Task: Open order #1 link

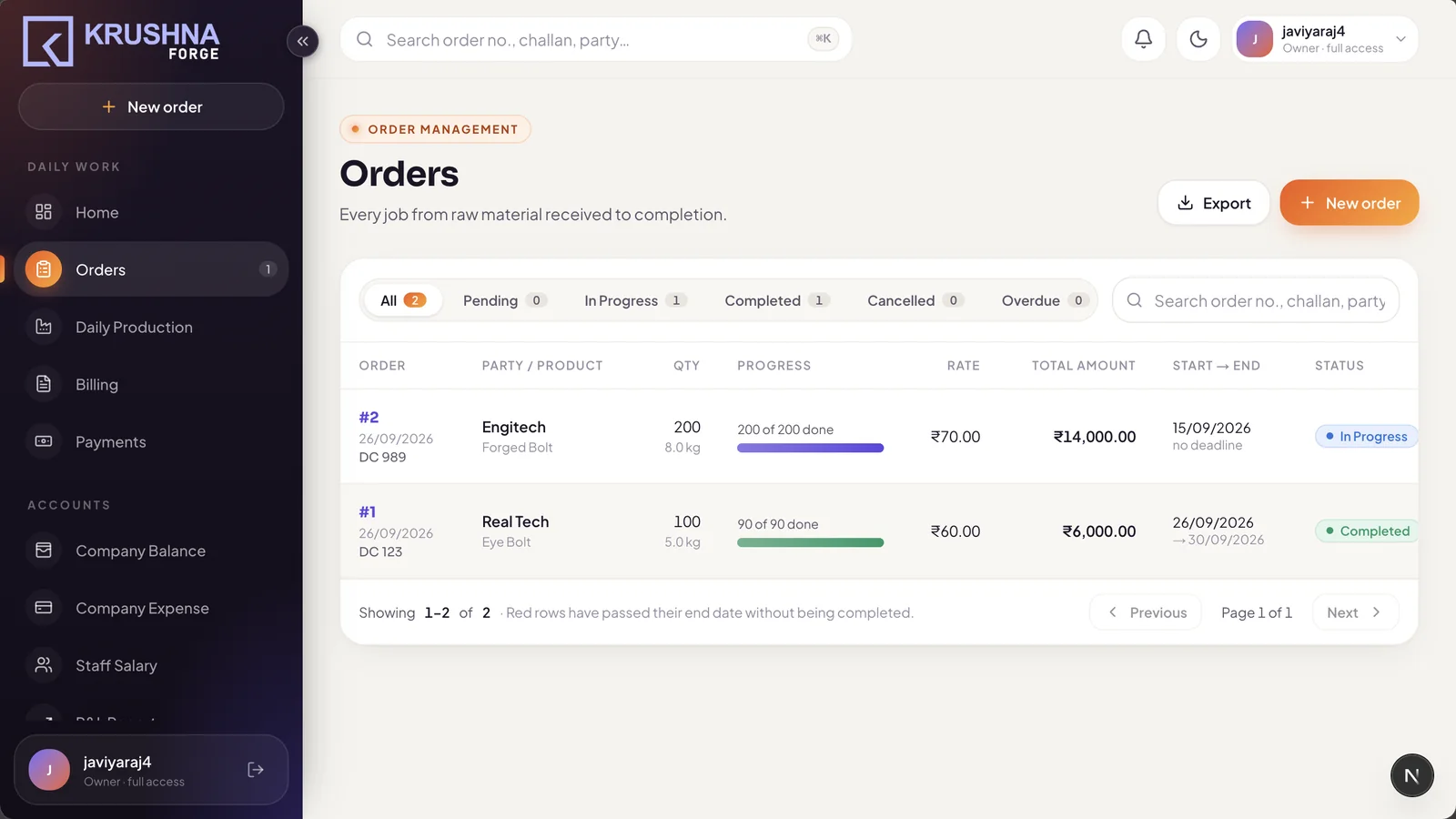Action: click(368, 512)
